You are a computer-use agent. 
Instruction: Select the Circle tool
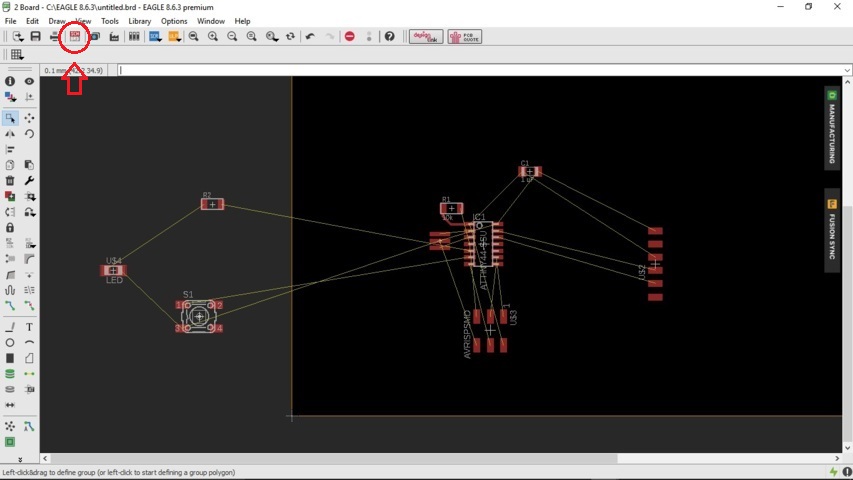(10, 343)
